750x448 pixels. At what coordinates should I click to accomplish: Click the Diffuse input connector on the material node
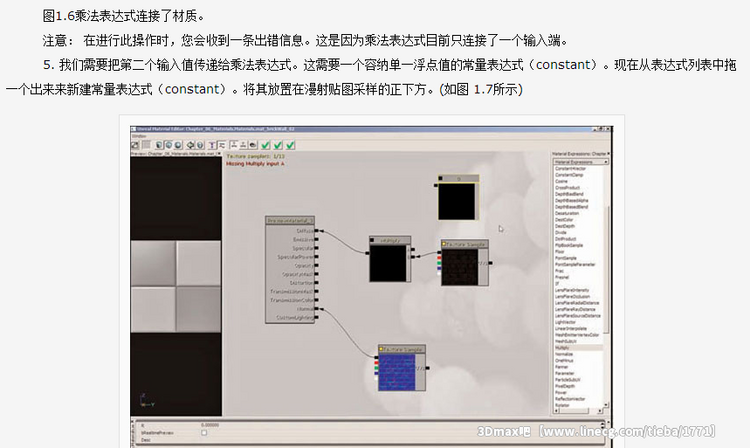pyautogui.click(x=317, y=231)
